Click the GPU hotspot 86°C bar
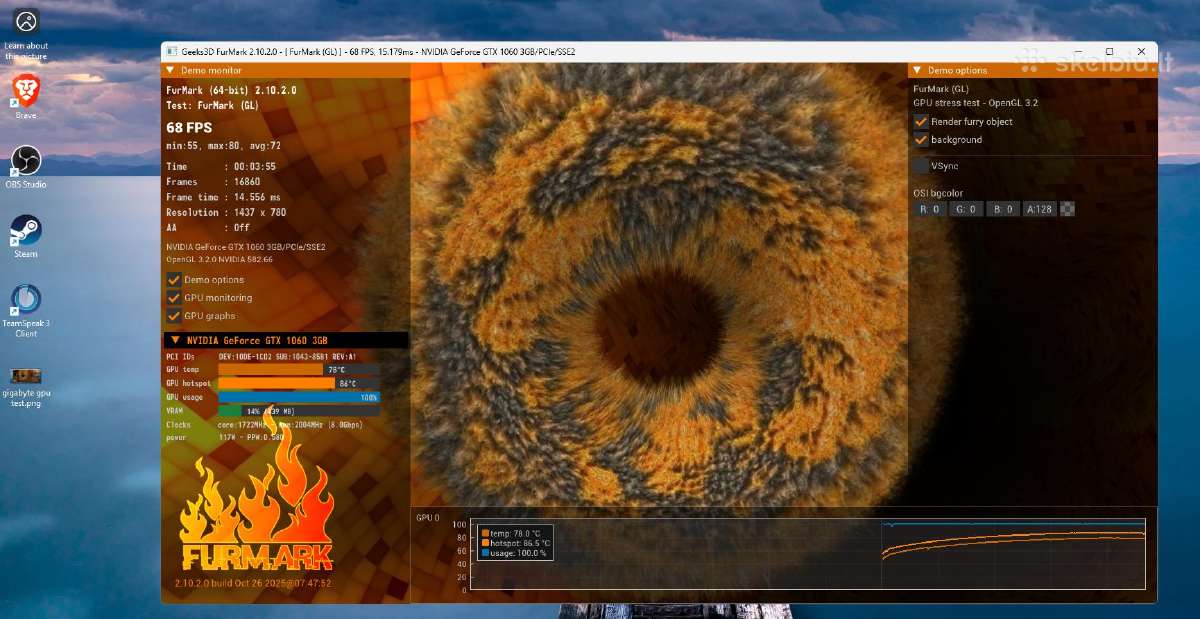Image resolution: width=1200 pixels, height=619 pixels. coord(298,383)
